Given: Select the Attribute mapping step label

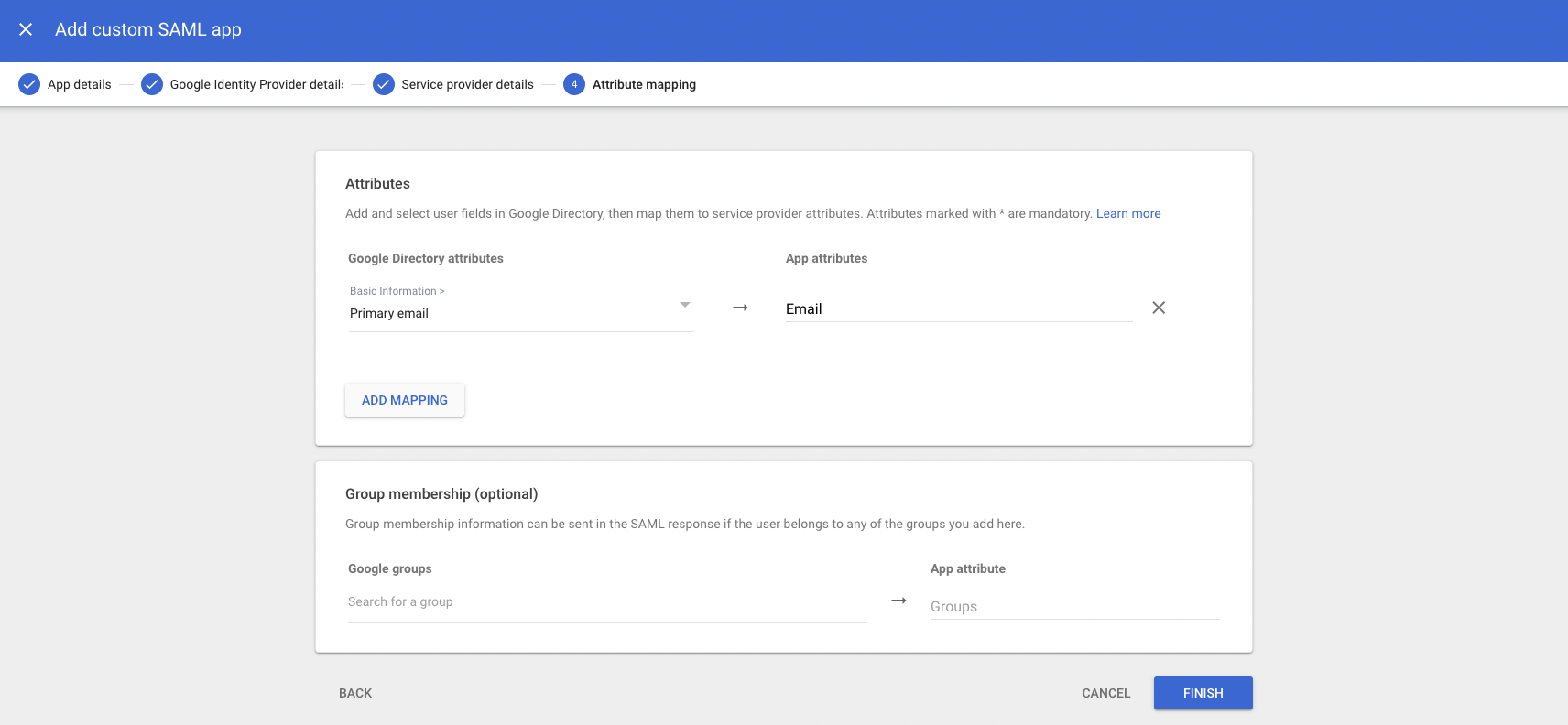Looking at the screenshot, I should coord(644,84).
